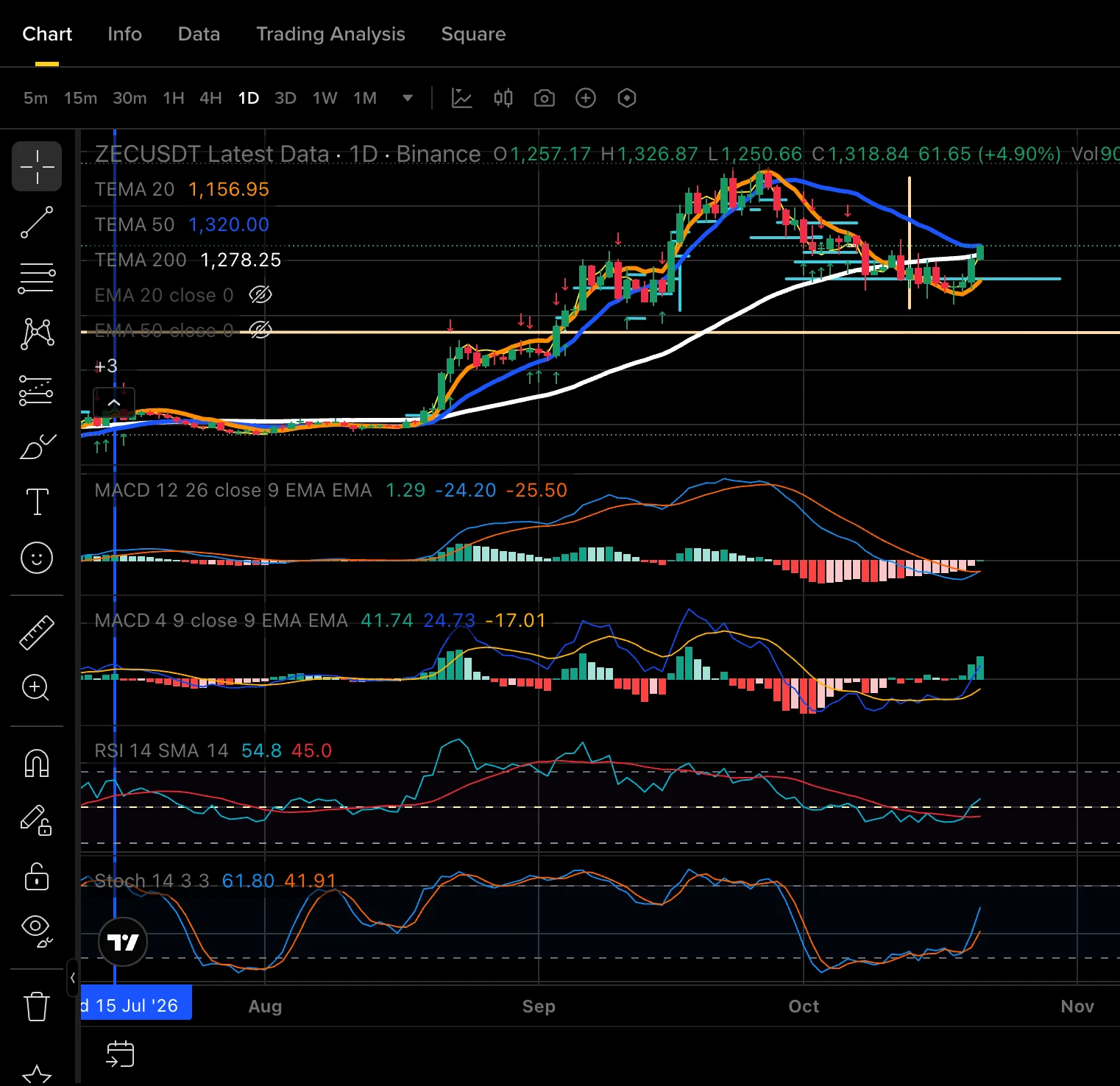Image resolution: width=1120 pixels, height=1086 pixels.
Task: Toggle magnet mode snapping
Action: 37,763
